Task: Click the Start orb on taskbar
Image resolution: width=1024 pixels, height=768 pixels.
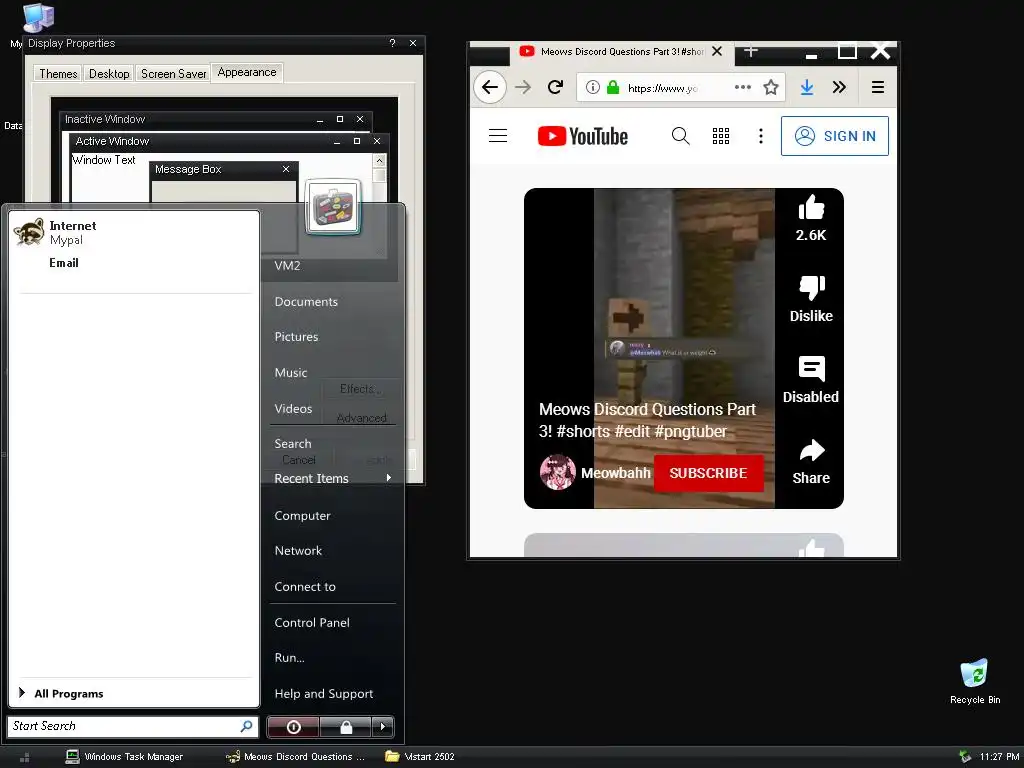Action: (25, 758)
